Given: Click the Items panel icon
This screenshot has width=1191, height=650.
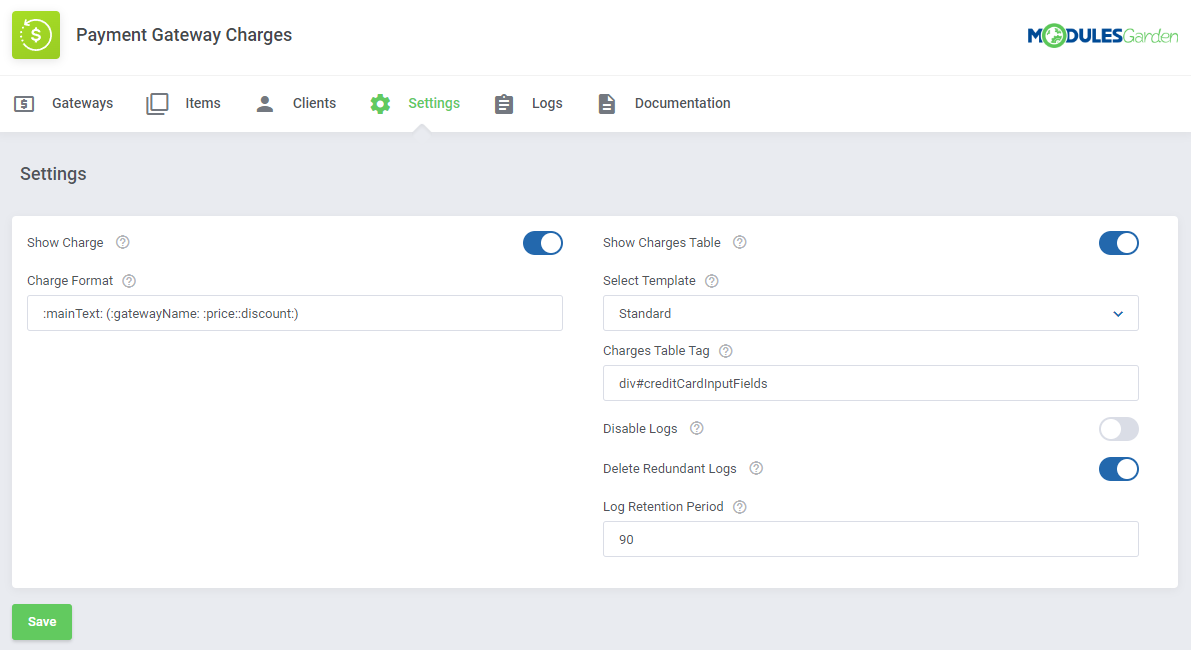Looking at the screenshot, I should (x=157, y=103).
